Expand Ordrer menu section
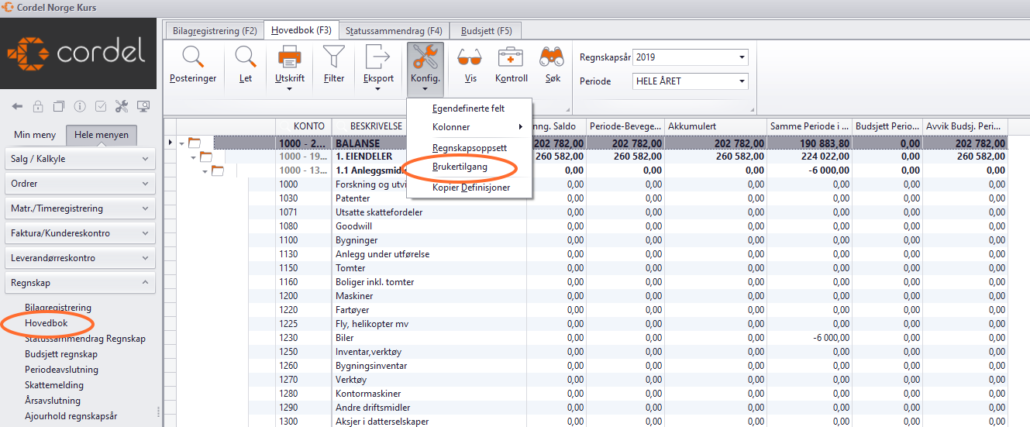1030x427 pixels. 80,183
